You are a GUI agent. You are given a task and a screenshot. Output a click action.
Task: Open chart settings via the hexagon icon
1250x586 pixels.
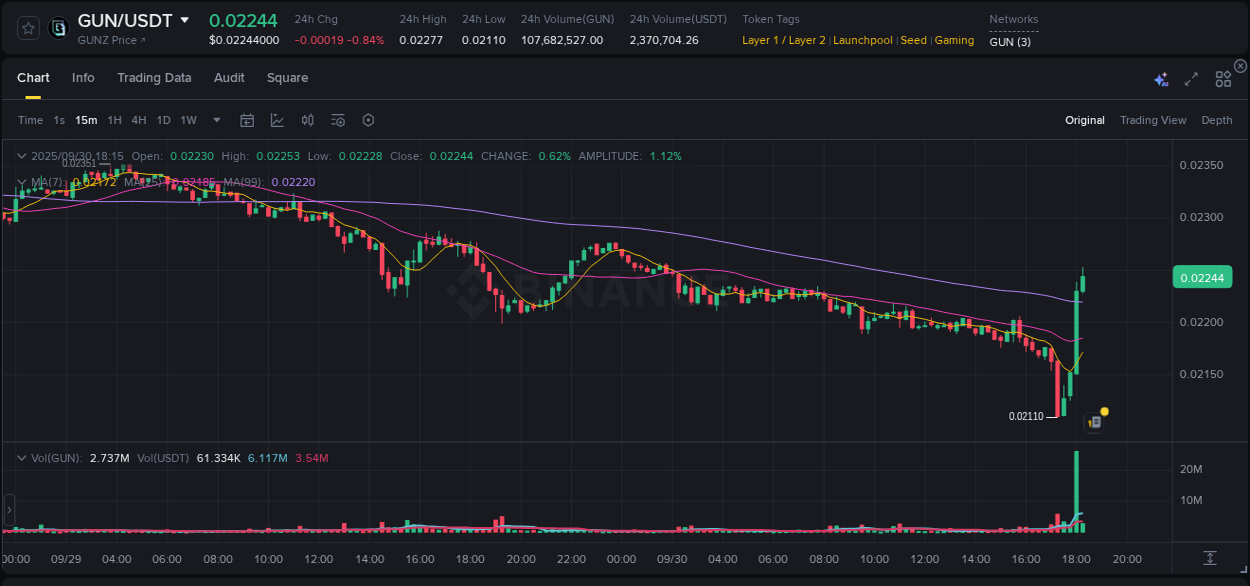tap(368, 120)
